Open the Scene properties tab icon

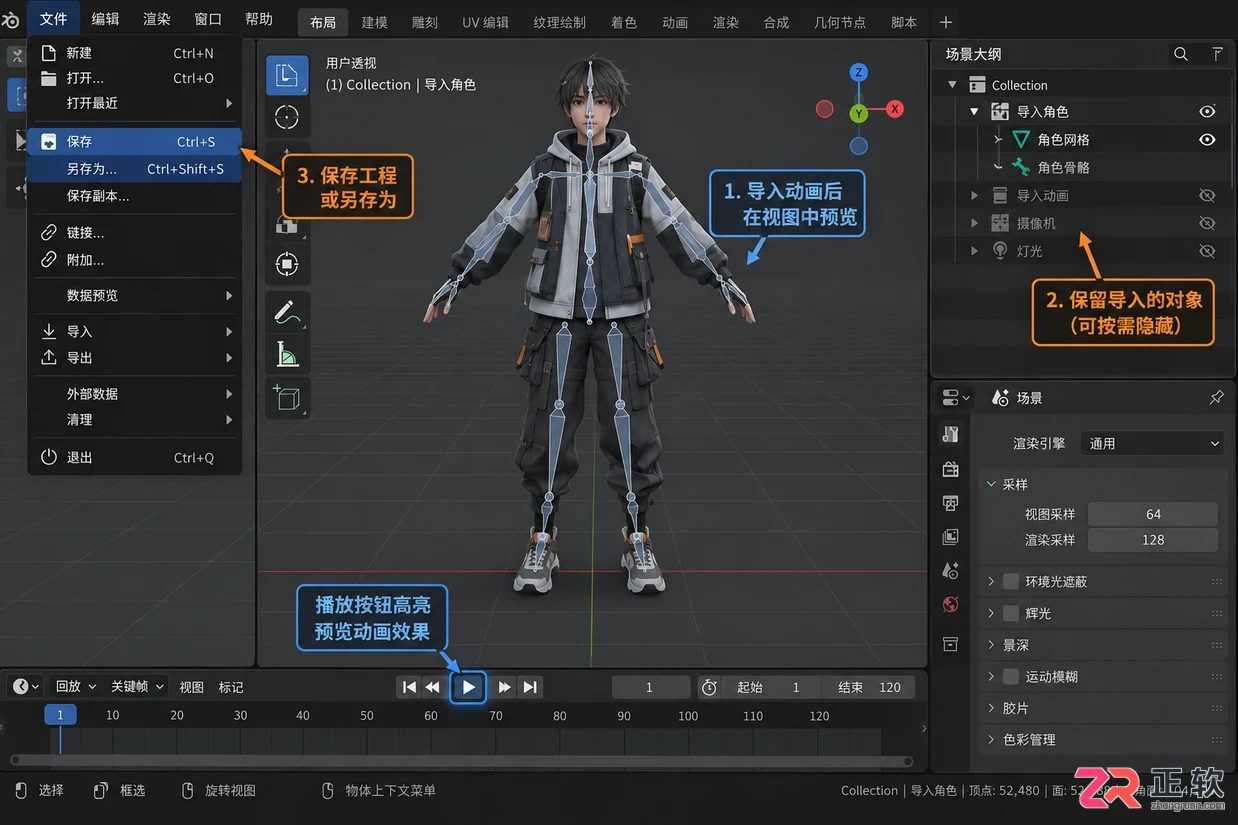tap(951, 571)
